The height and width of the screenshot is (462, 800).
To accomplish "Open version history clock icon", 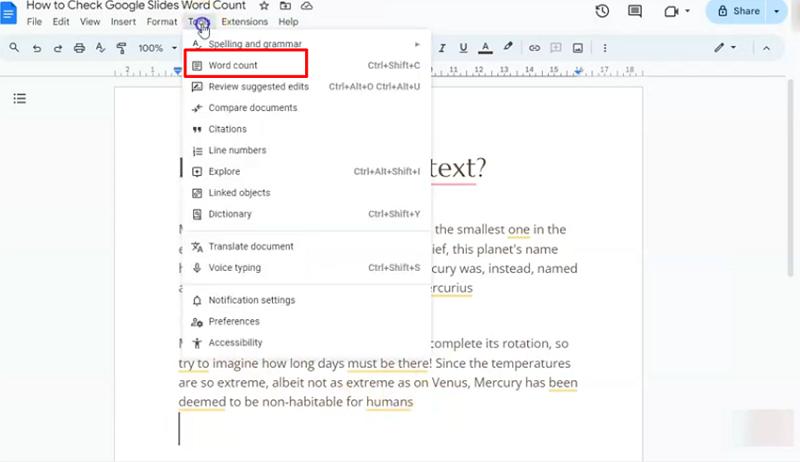I will (x=602, y=11).
